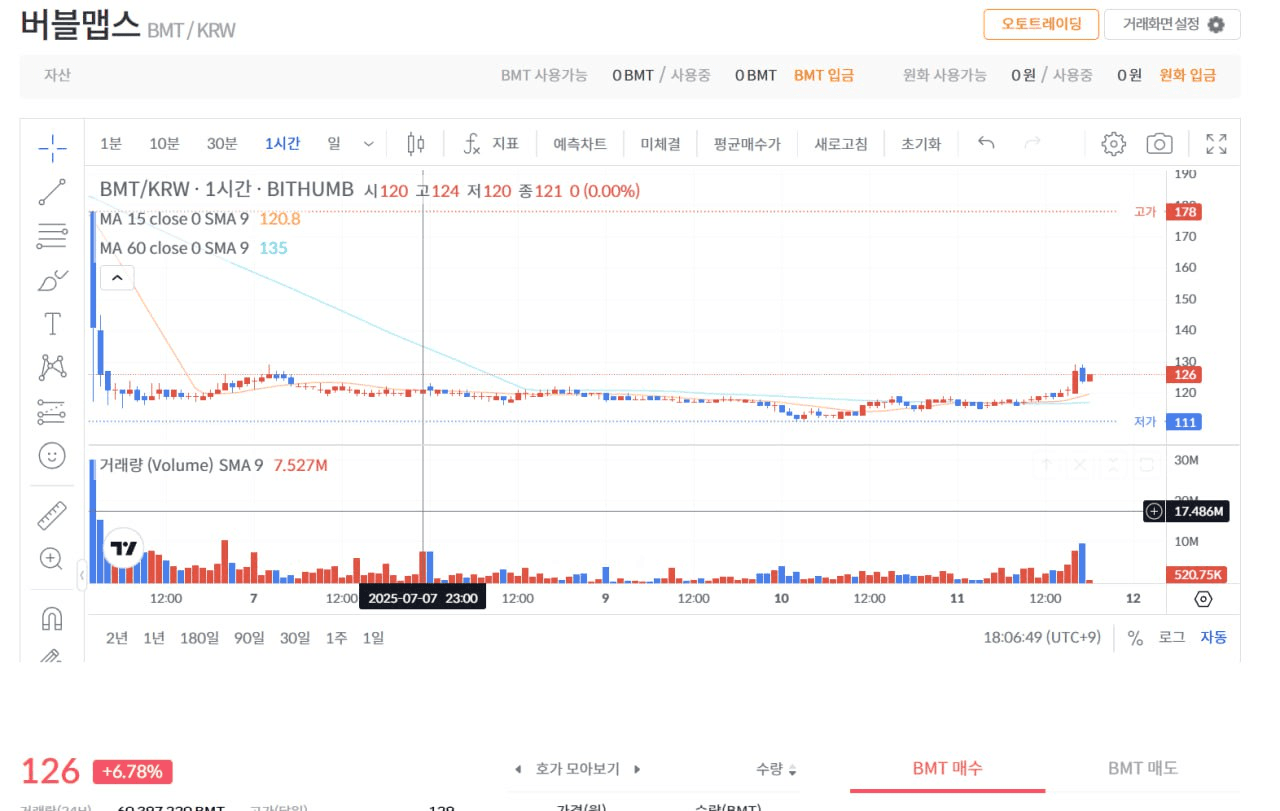Open timezone selector 18:06:49 (UTC+9)

click(1042, 637)
